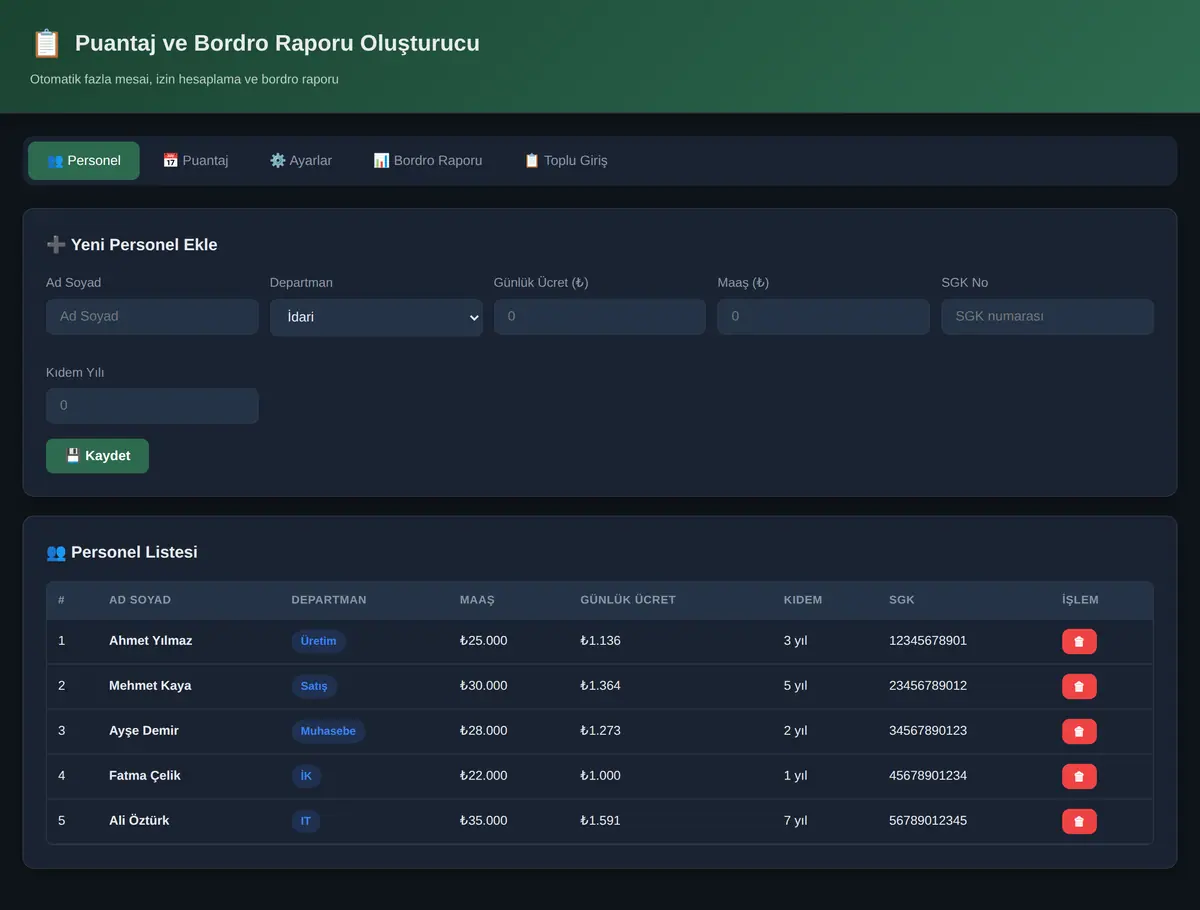Go to the Ayarlar tab
This screenshot has height=910, width=1200.
click(x=301, y=161)
